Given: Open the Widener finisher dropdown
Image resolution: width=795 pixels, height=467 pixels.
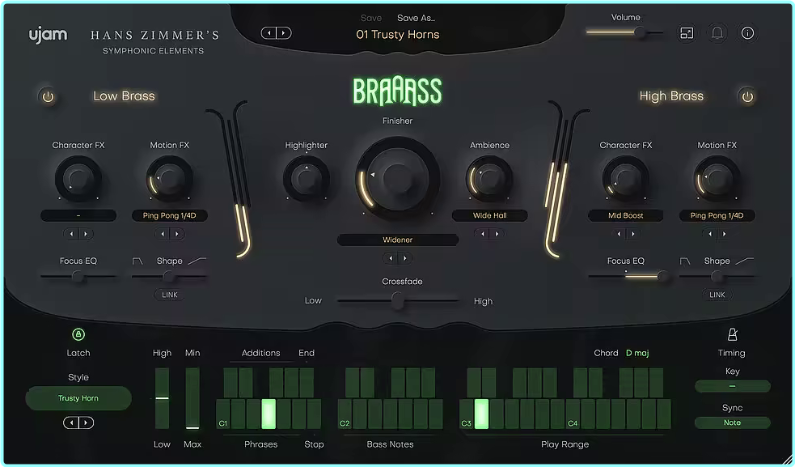Looking at the screenshot, I should coord(398,240).
